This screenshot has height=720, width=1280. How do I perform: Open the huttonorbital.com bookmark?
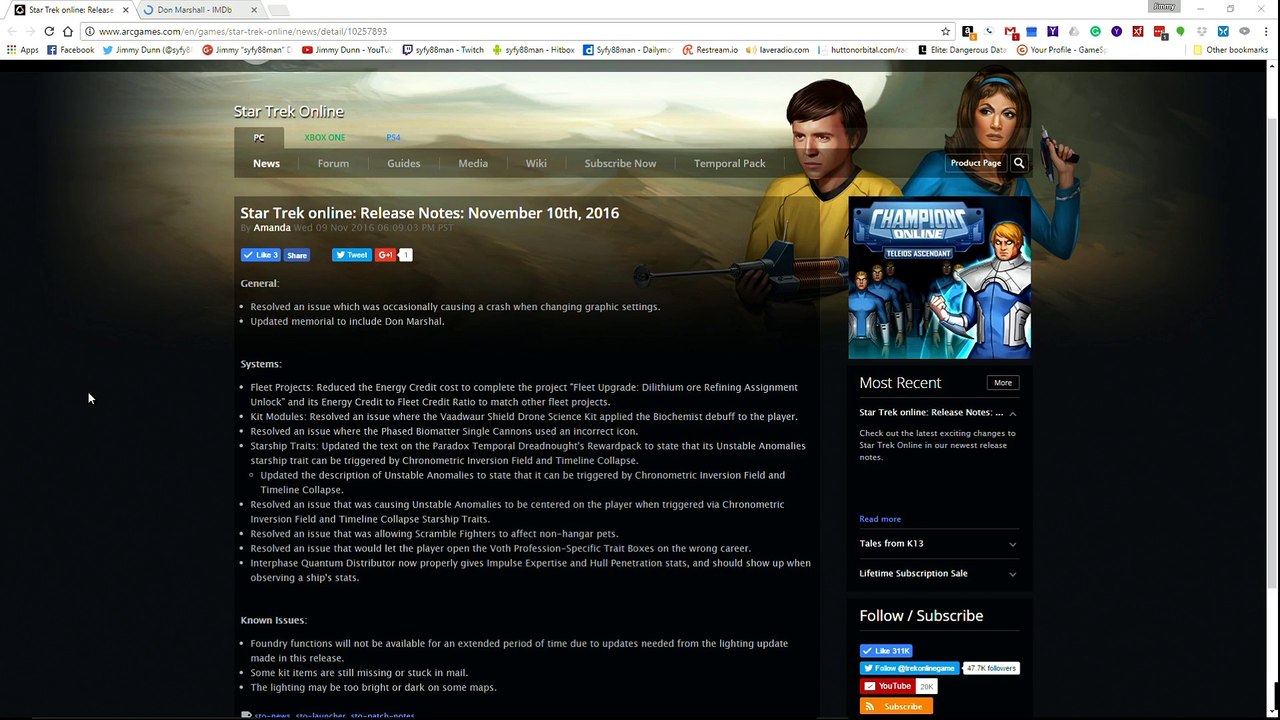coord(863,50)
